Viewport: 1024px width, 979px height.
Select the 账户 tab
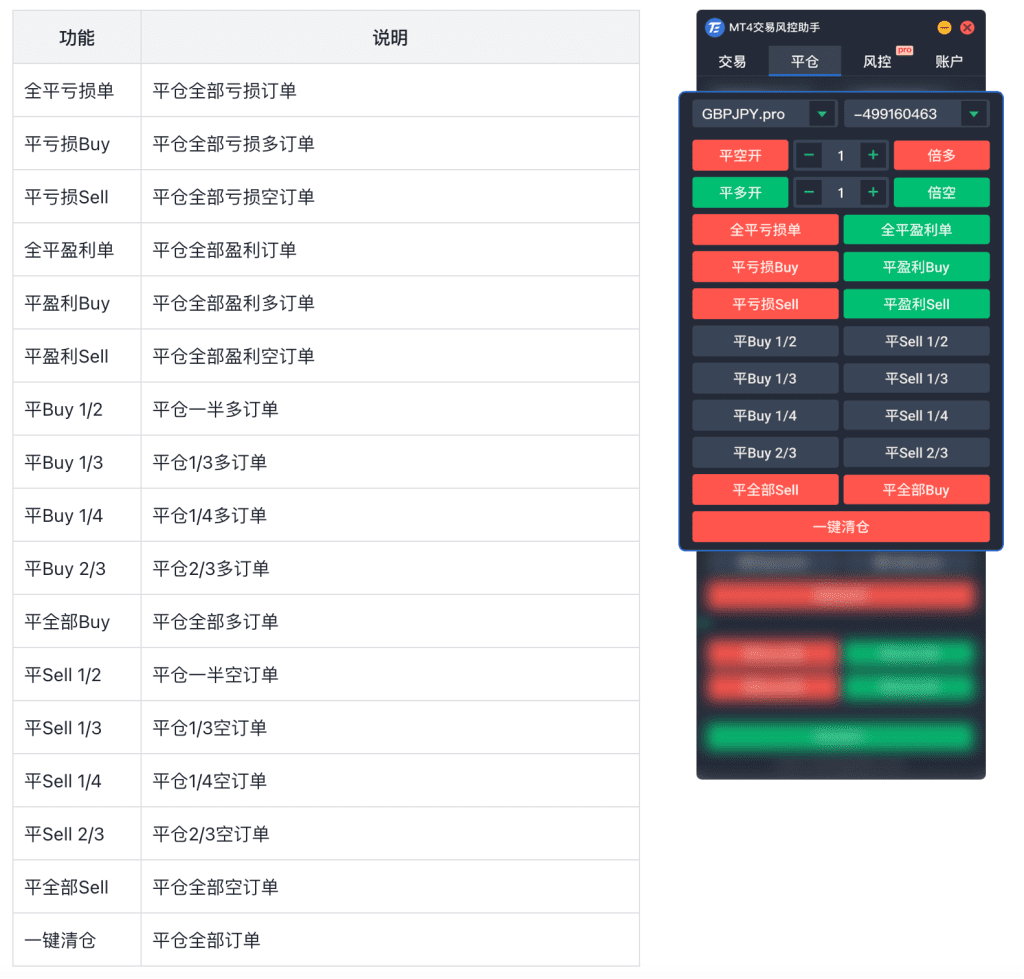pyautogui.click(x=949, y=61)
